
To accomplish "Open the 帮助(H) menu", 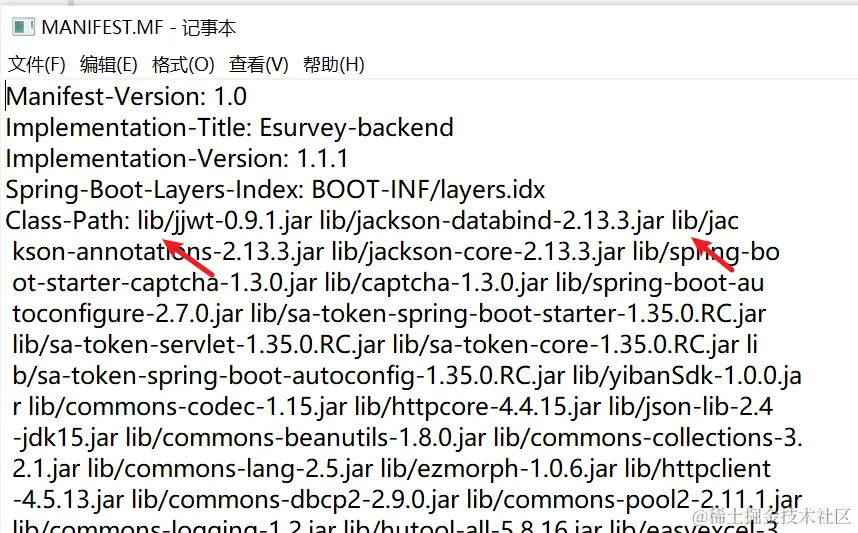I will (334, 65).
